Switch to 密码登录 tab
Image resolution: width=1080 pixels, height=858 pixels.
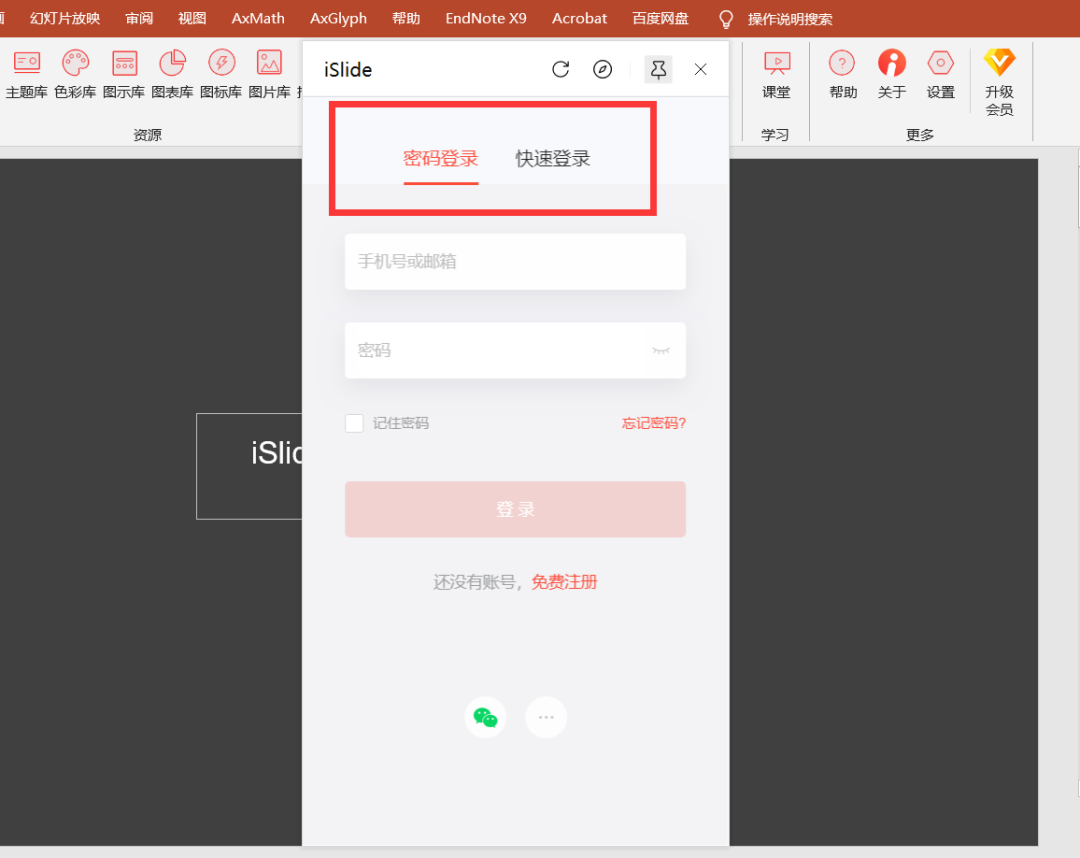(441, 159)
